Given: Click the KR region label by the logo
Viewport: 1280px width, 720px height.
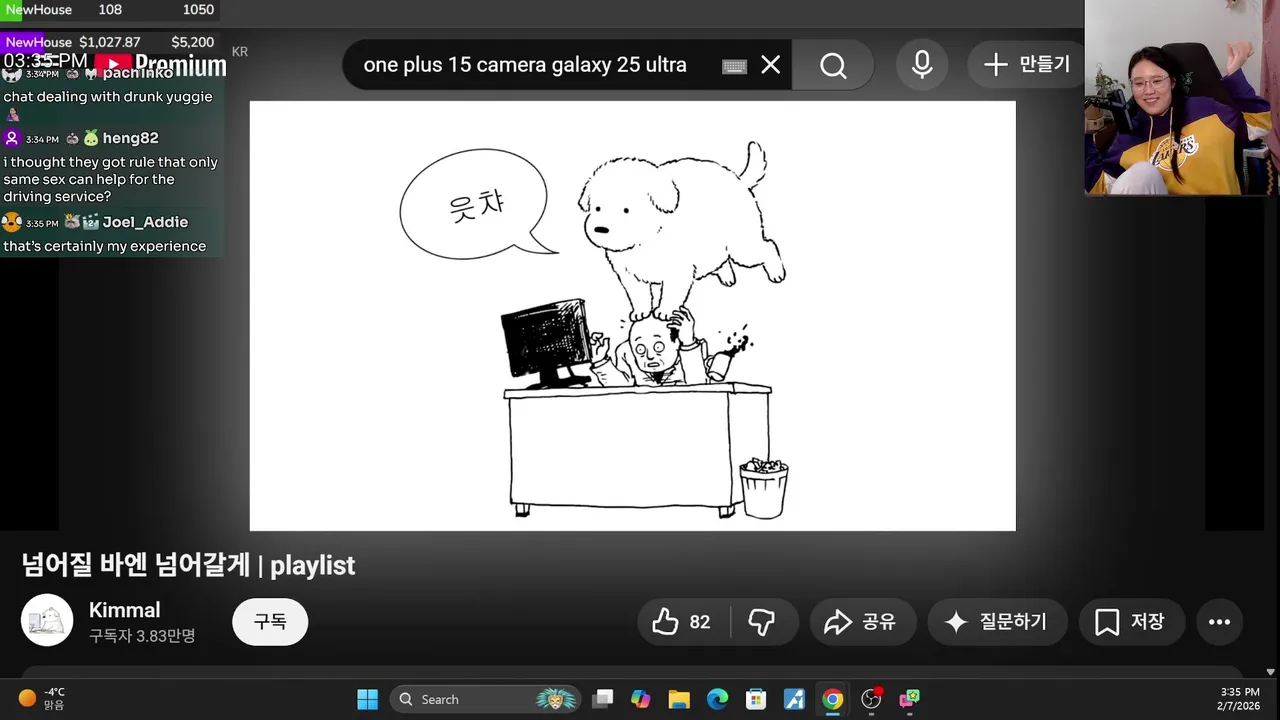Looking at the screenshot, I should [239, 52].
